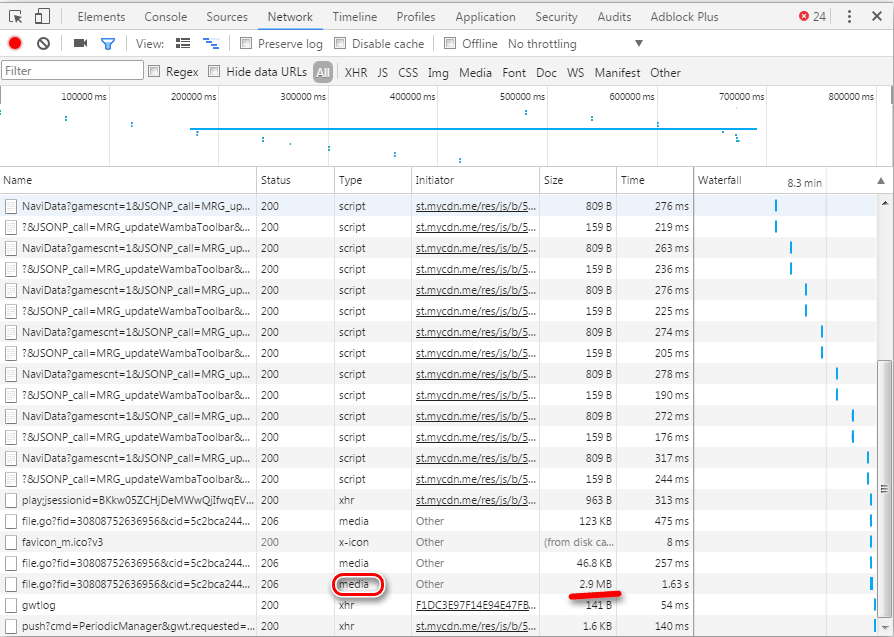Viewport: 894px width, 637px height.
Task: Enable the Preserve log checkbox
Action: 246,44
